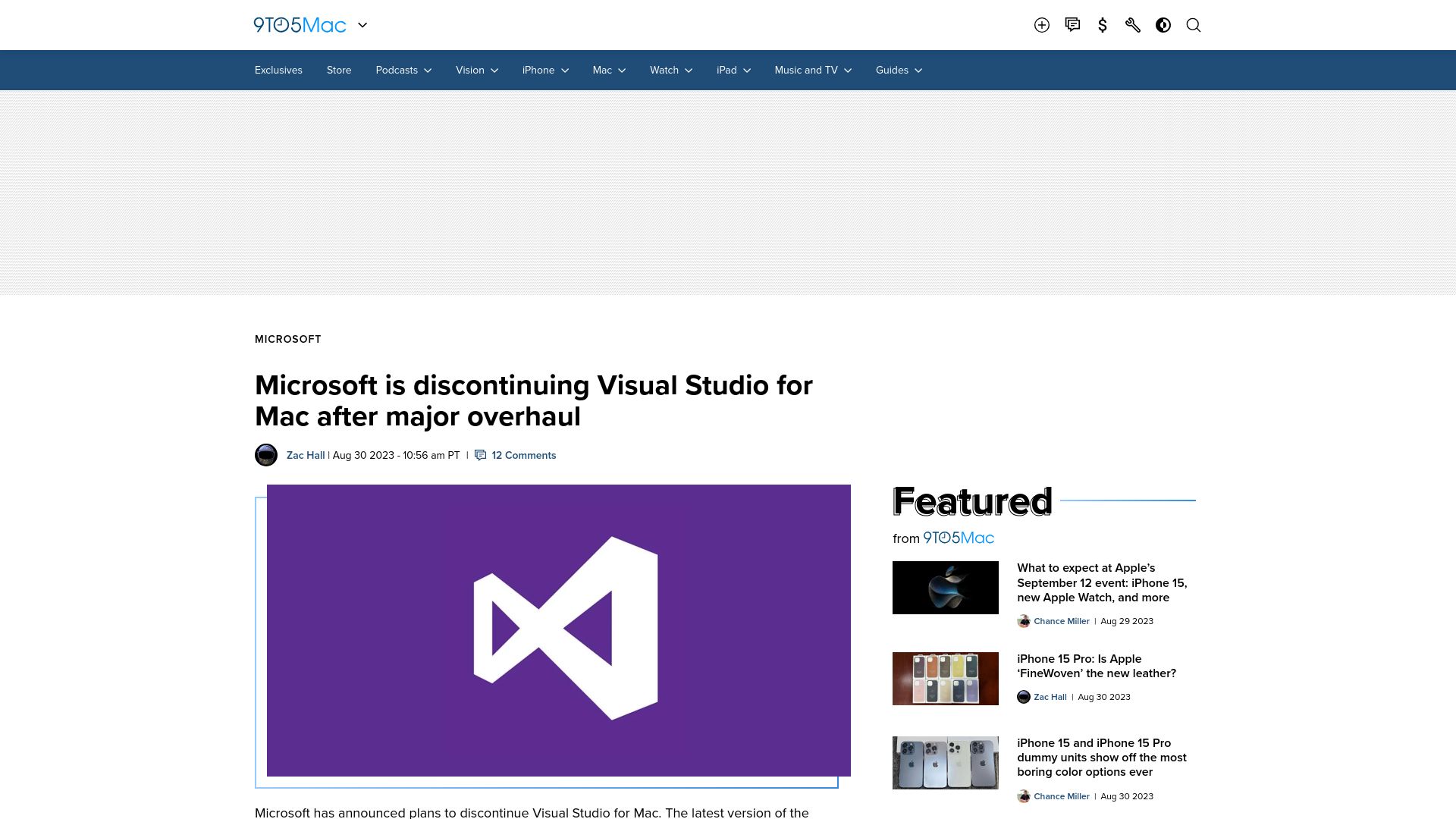The image size is (1456, 819).
Task: Expand the site switcher chevron beside logo
Action: 362,25
